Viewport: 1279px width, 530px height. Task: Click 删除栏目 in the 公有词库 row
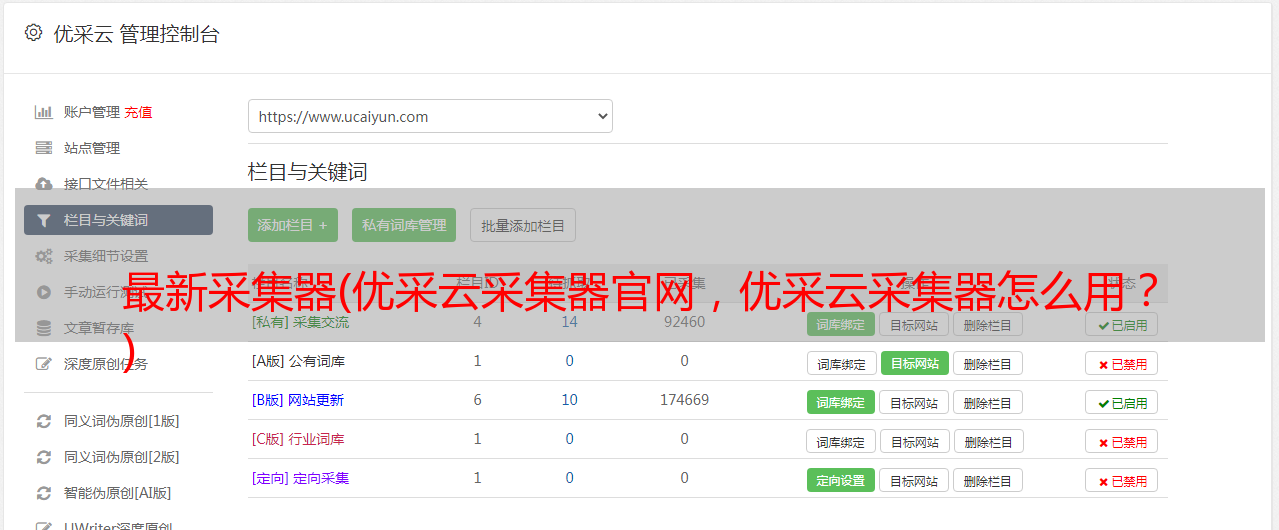pyautogui.click(x=988, y=364)
